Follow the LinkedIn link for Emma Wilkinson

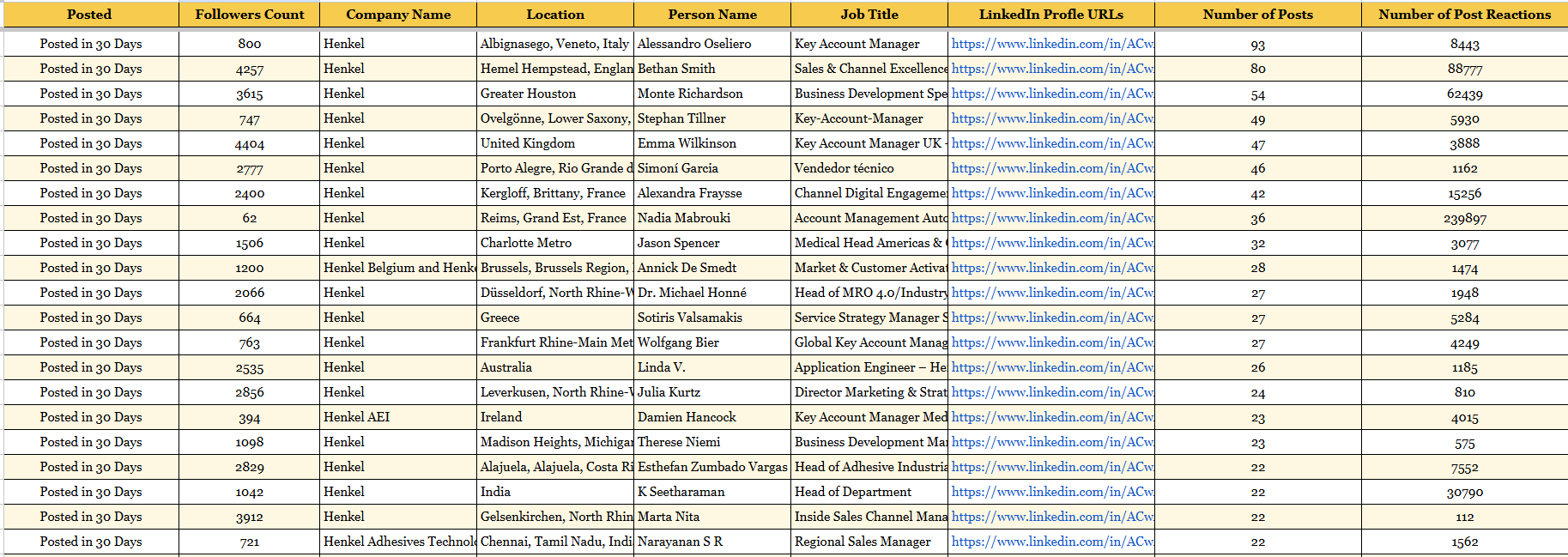click(1052, 143)
